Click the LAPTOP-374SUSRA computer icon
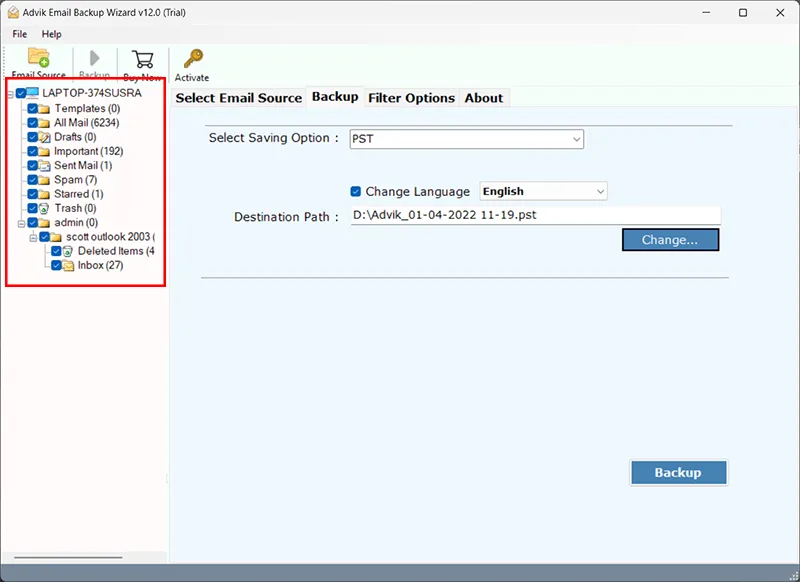Image resolution: width=800 pixels, height=582 pixels. (33, 93)
